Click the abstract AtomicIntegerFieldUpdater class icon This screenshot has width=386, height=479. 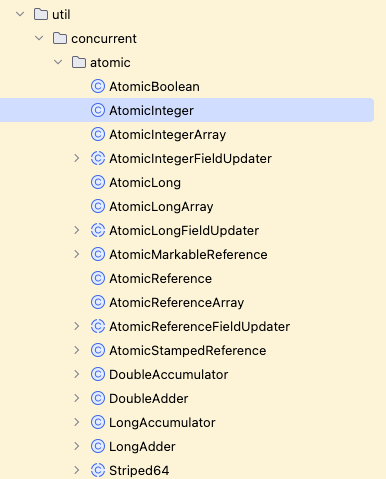click(x=98, y=158)
